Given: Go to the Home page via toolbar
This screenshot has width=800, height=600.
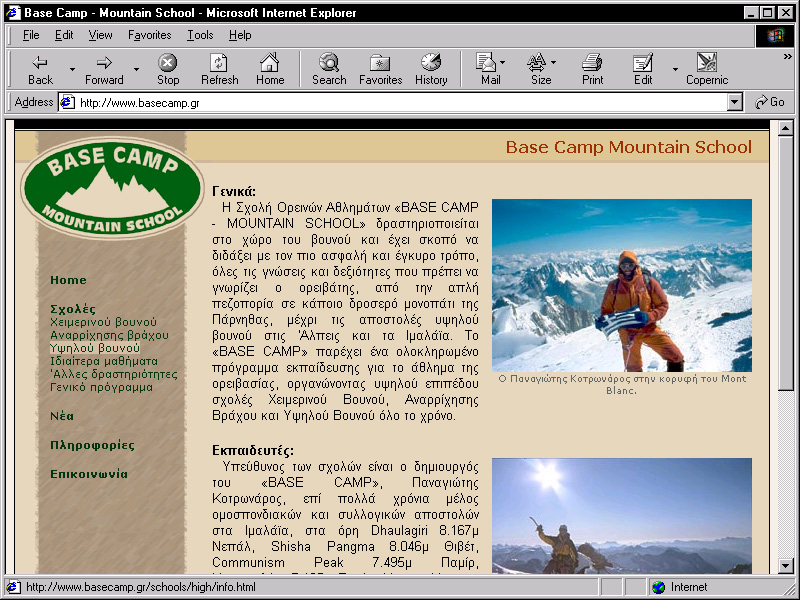Looking at the screenshot, I should click(x=270, y=69).
